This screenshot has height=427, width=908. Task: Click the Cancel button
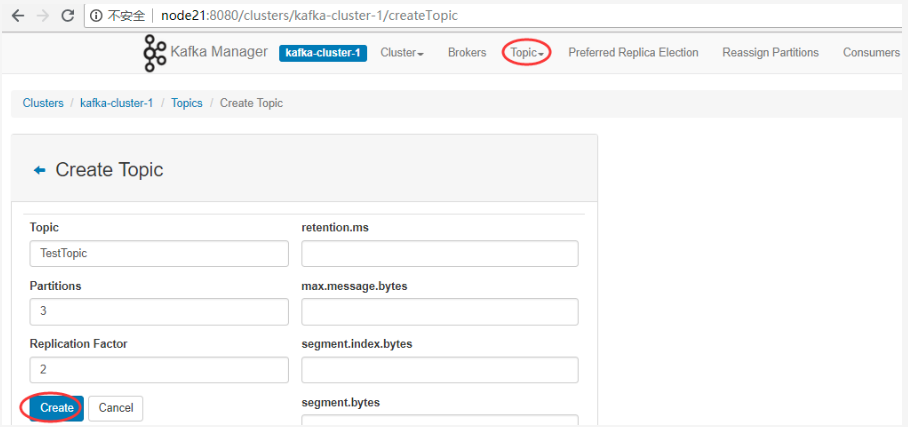point(116,408)
